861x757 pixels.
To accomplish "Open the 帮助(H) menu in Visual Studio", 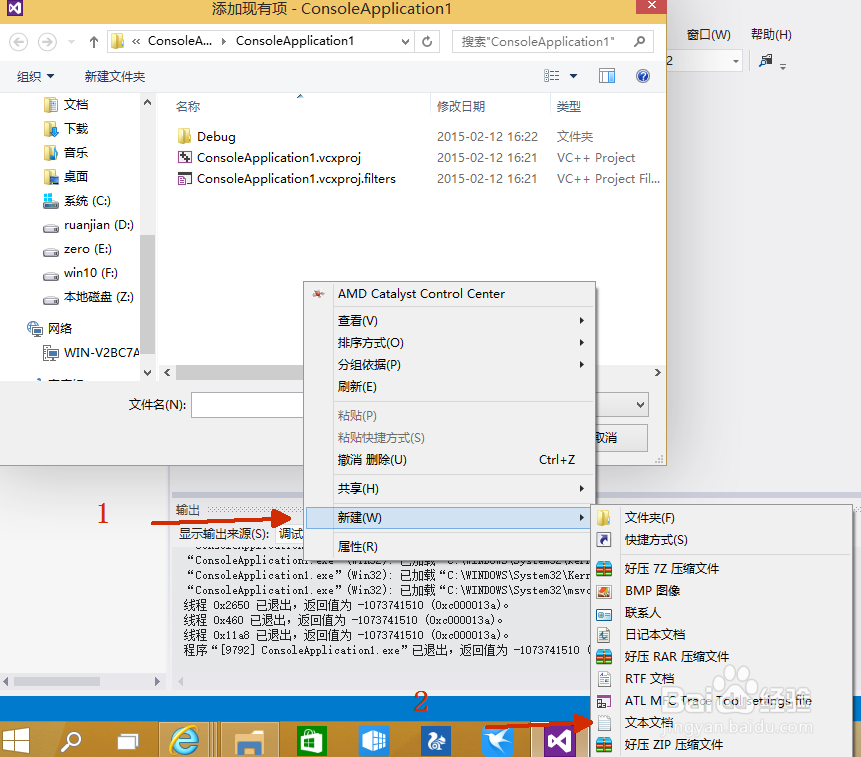I will point(771,35).
